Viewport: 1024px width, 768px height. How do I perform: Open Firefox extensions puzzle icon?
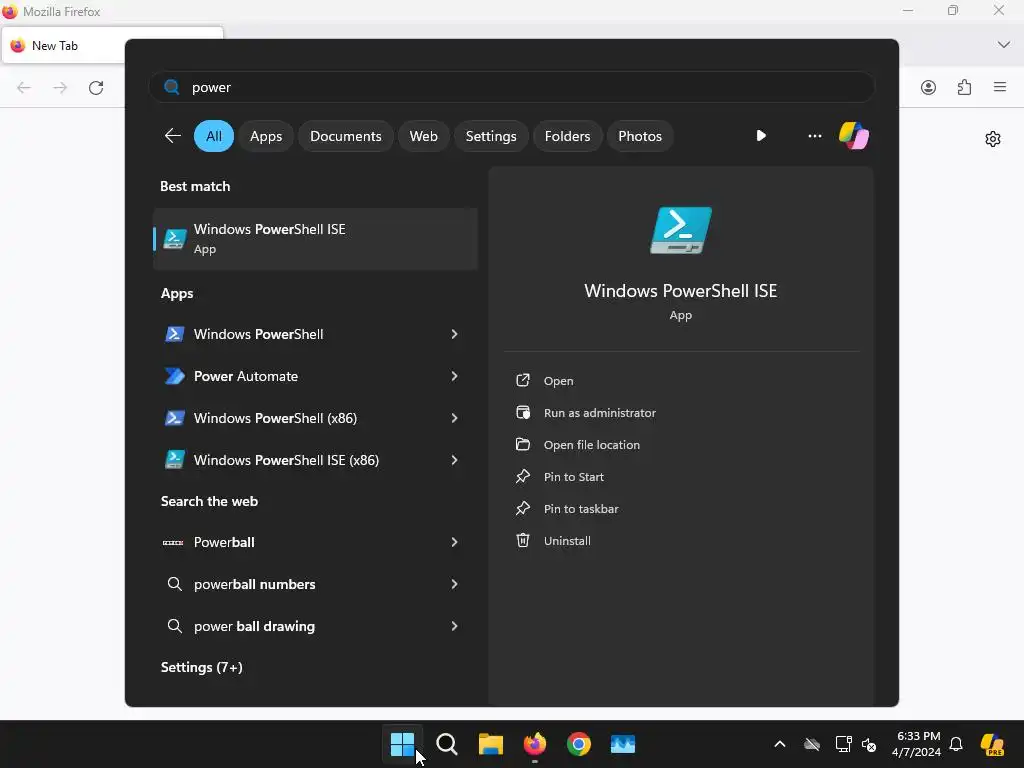click(x=965, y=88)
